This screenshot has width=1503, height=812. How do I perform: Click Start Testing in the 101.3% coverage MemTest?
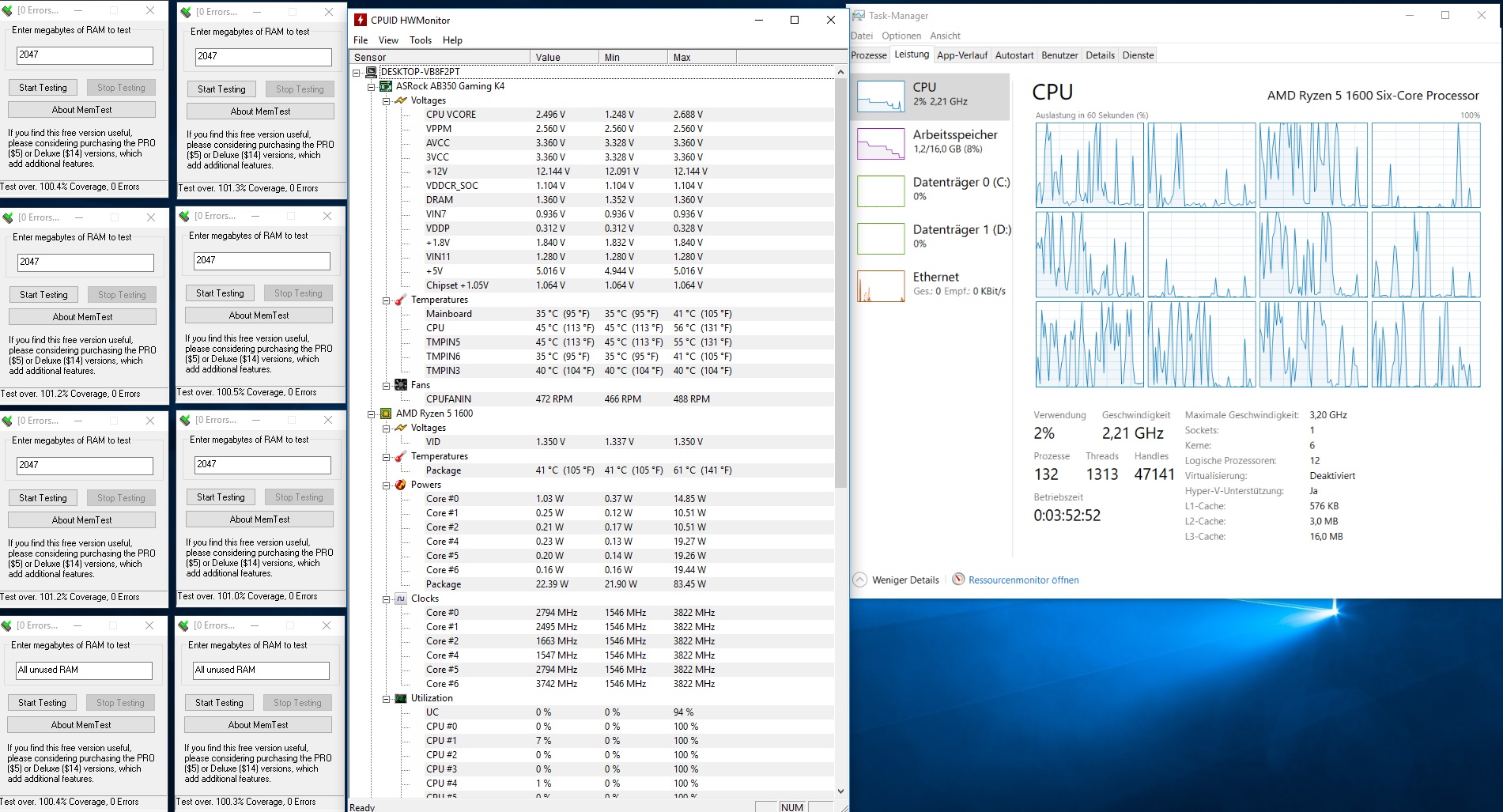221,89
